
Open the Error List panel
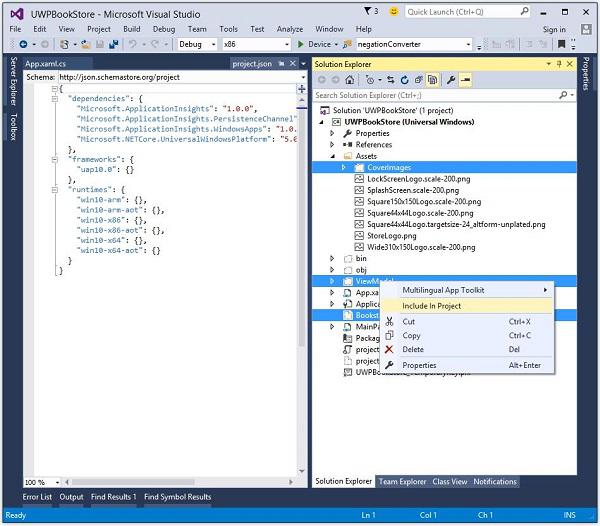[37, 496]
